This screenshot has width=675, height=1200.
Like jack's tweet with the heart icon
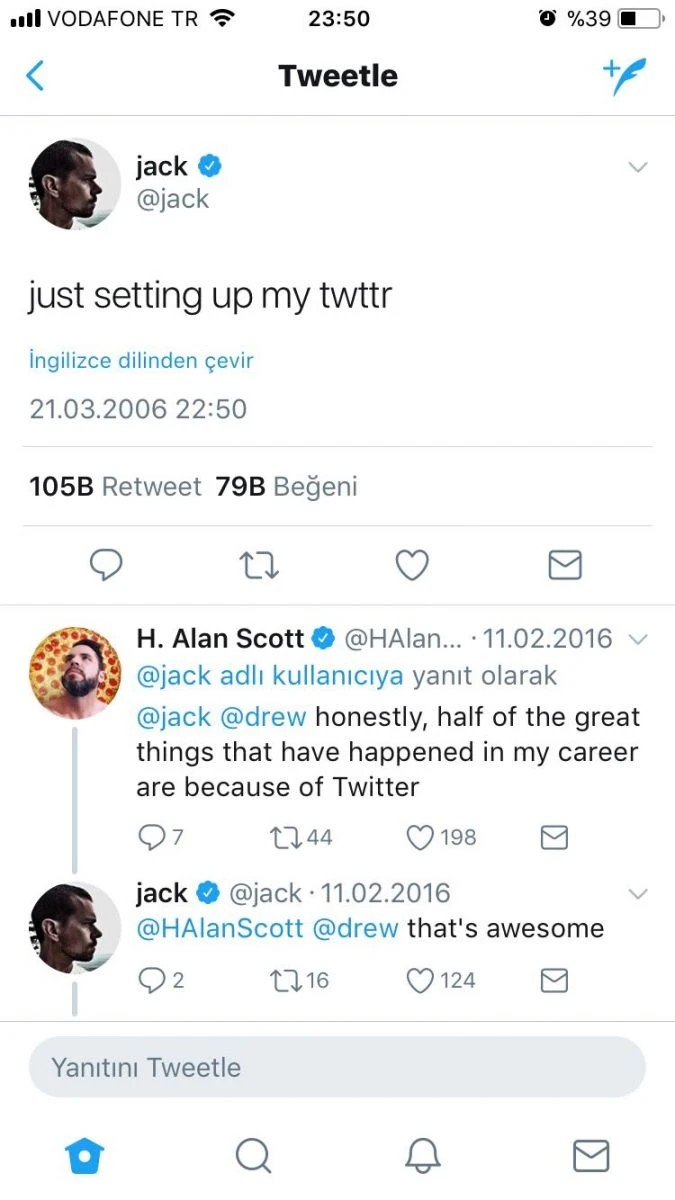tap(411, 565)
